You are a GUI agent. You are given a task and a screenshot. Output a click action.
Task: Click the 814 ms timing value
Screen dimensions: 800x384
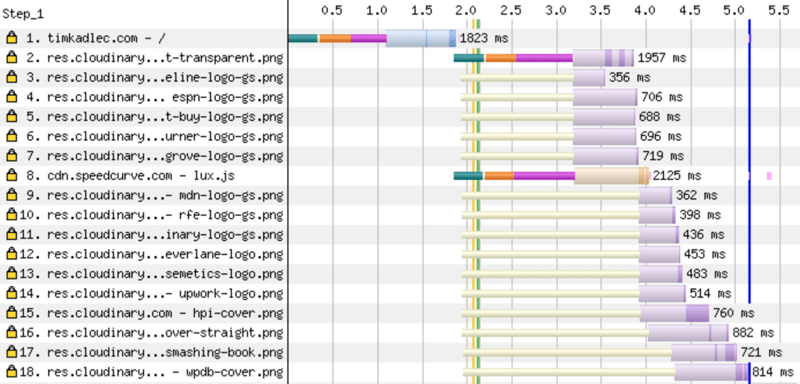pyautogui.click(x=773, y=372)
